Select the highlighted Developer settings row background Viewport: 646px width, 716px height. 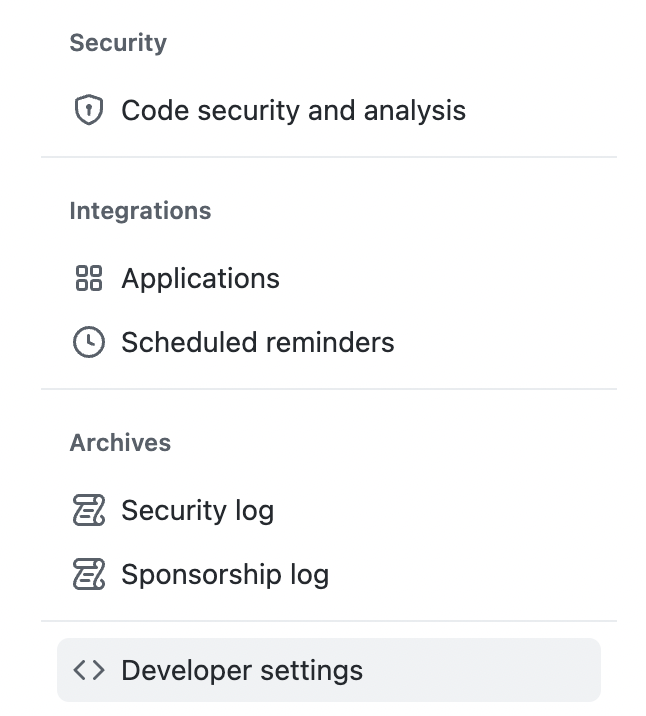pos(329,670)
